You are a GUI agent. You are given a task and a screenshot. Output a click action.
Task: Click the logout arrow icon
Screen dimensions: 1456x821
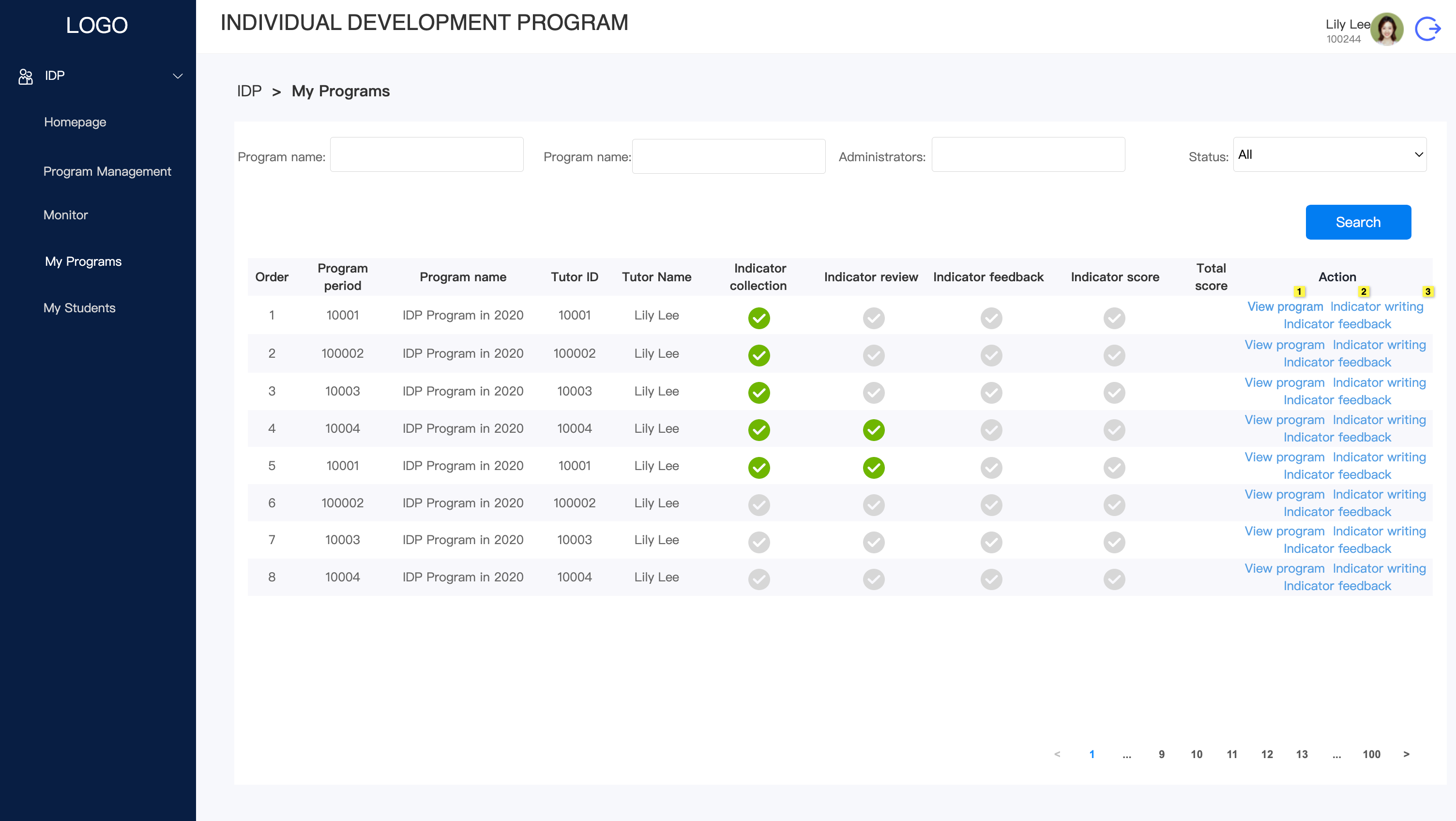coord(1428,29)
